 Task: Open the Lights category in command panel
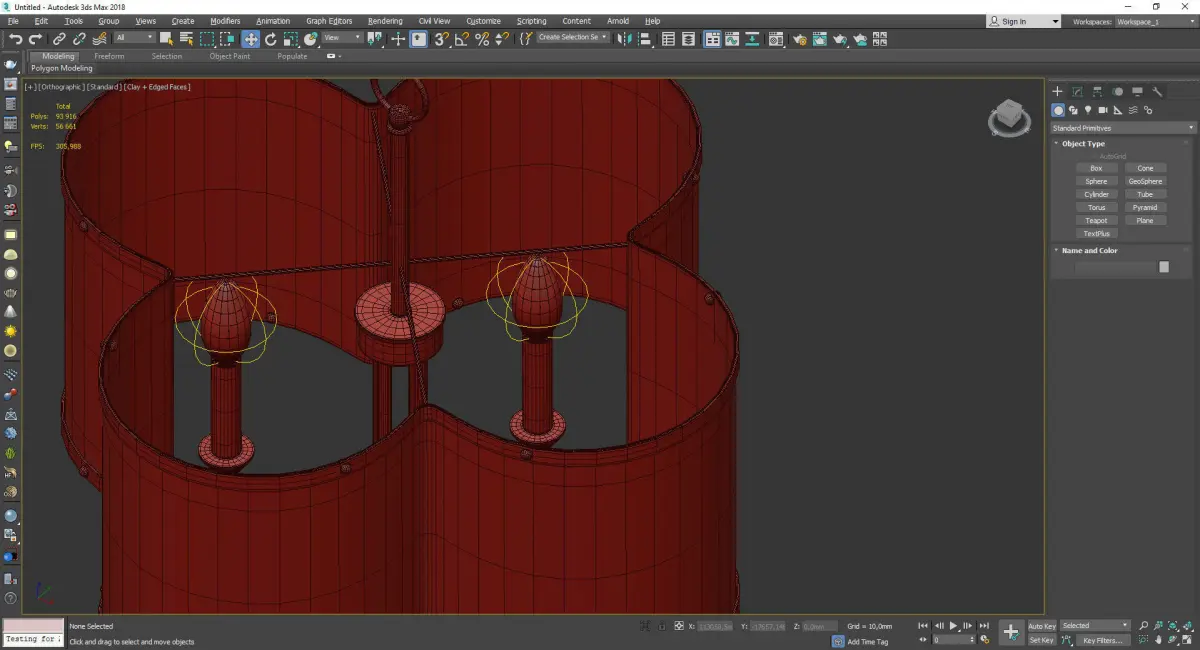(x=1088, y=110)
